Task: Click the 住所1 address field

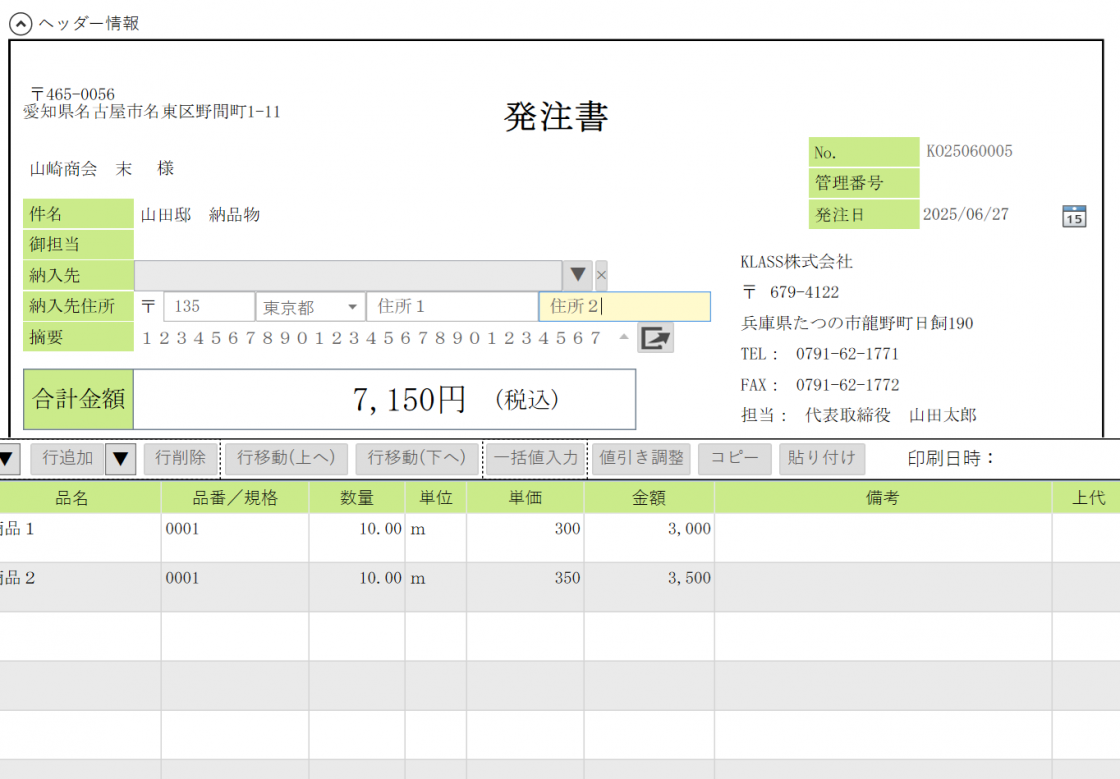Action: (452, 307)
